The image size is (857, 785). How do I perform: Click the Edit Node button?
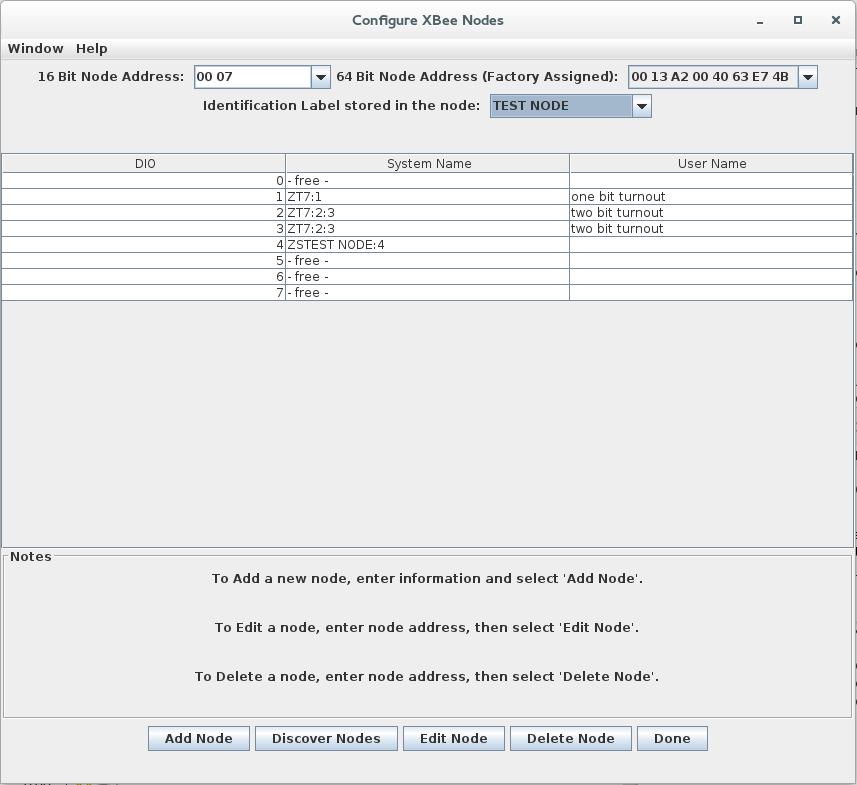453,738
